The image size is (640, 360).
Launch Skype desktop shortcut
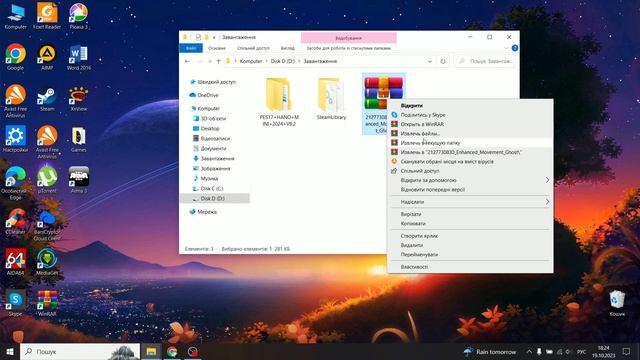click(16, 303)
